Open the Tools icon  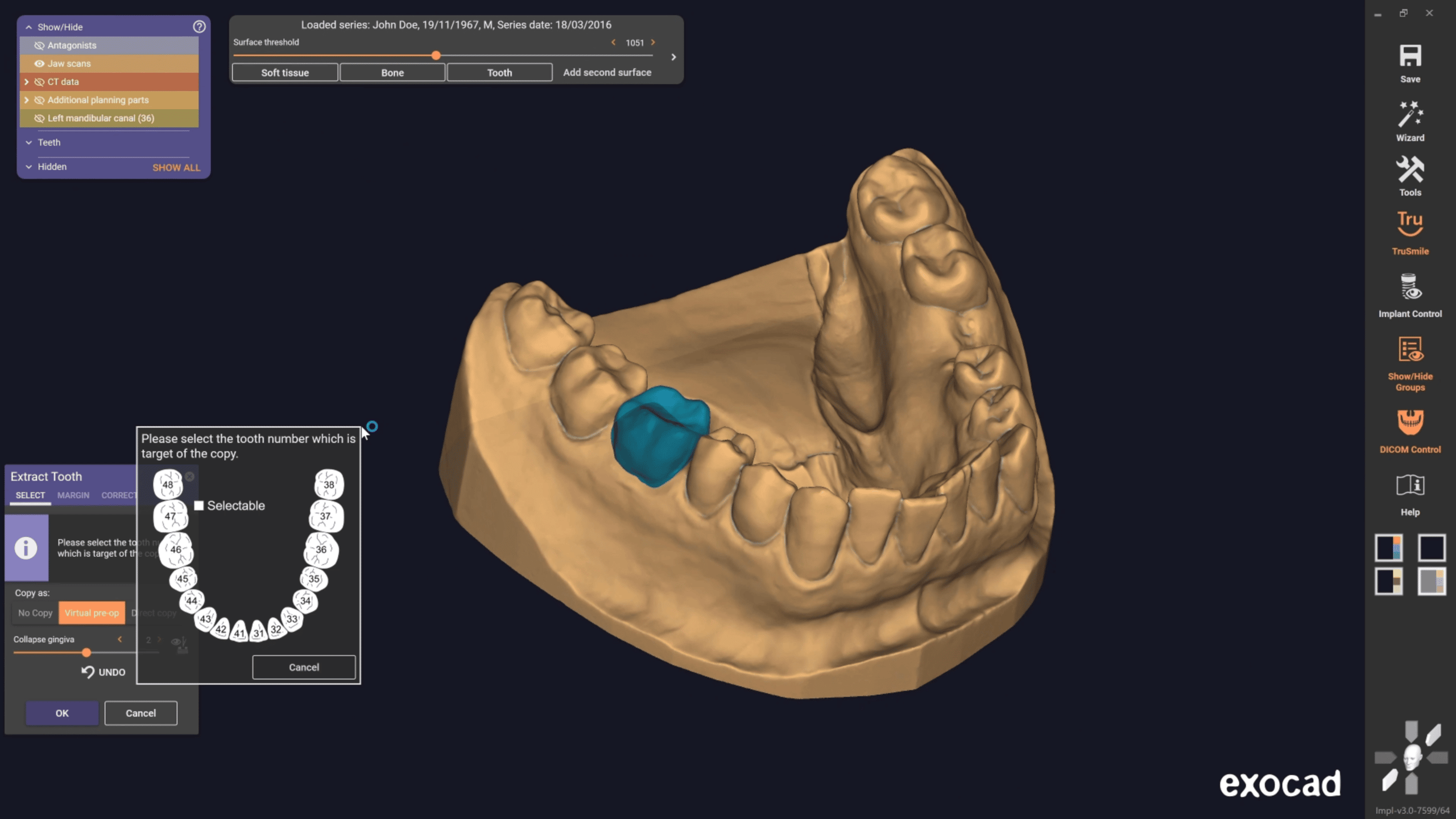[1410, 169]
